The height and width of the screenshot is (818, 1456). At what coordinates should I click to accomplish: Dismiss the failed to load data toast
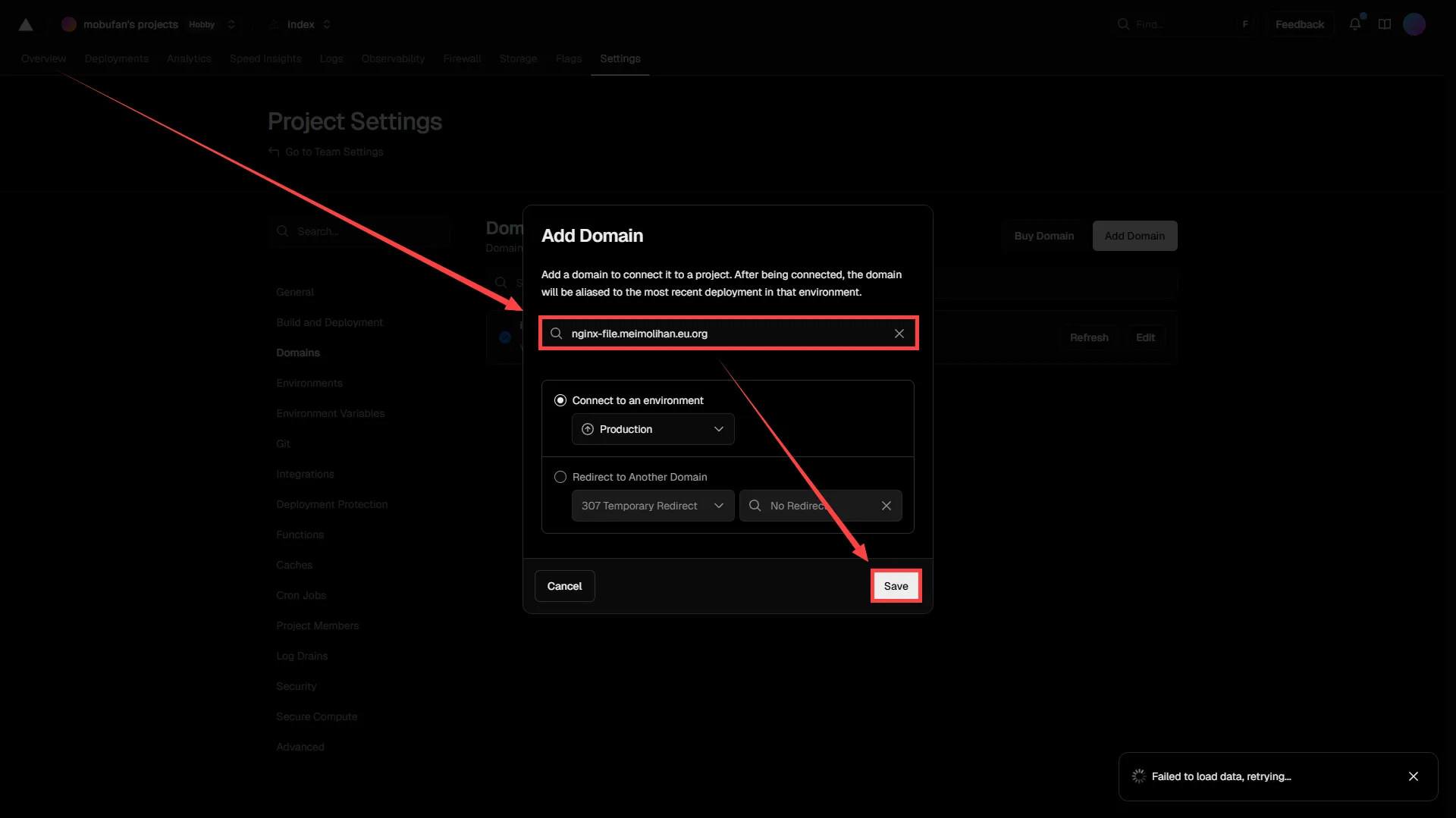pos(1413,776)
